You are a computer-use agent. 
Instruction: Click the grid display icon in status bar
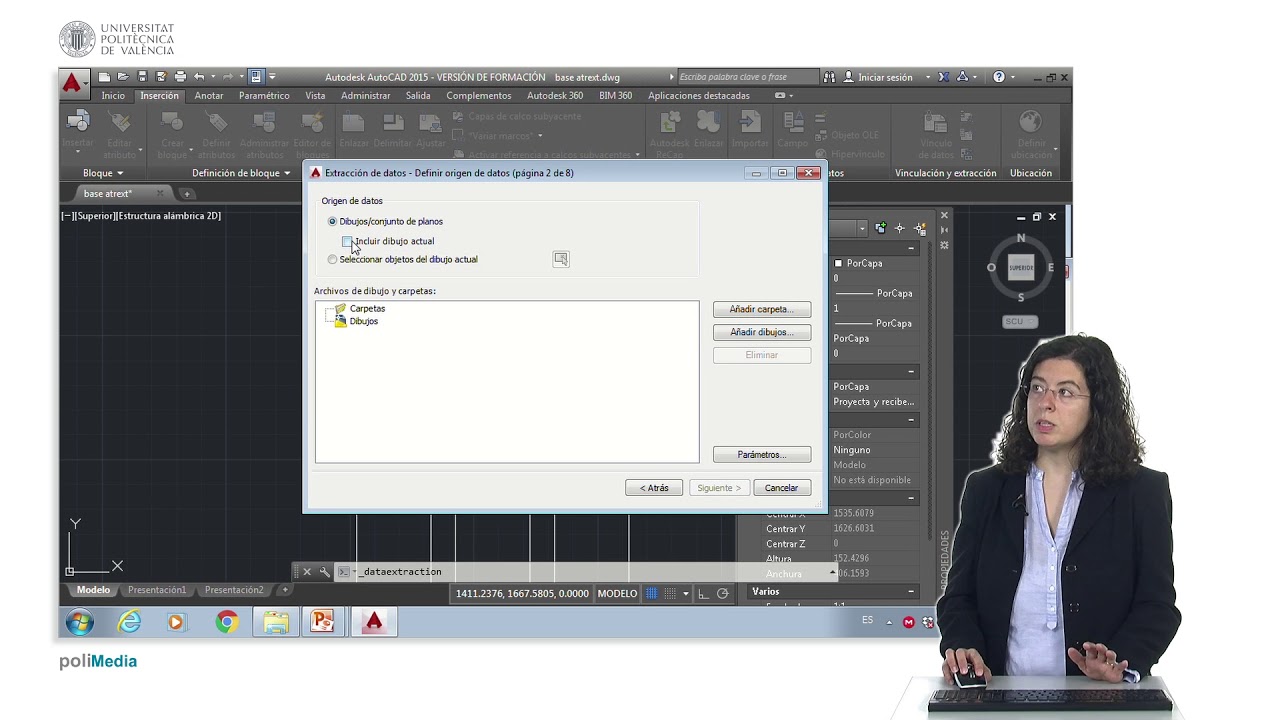click(x=651, y=593)
